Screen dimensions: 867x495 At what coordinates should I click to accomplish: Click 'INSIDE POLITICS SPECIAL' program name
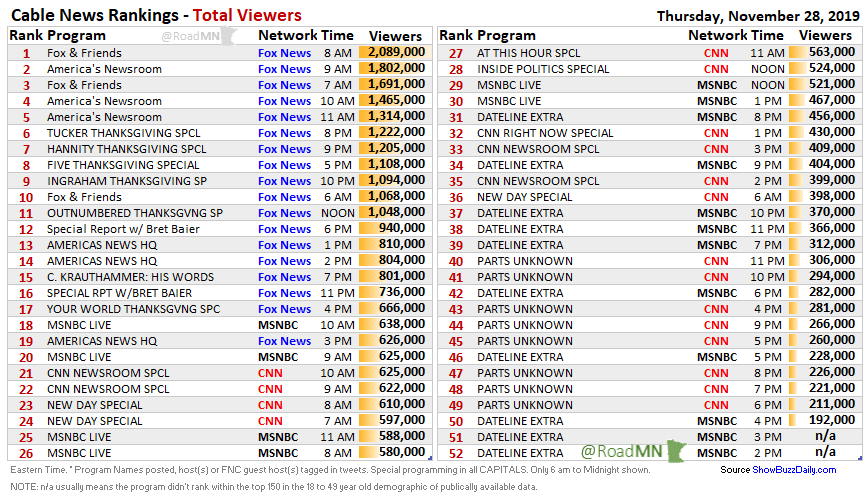543,69
